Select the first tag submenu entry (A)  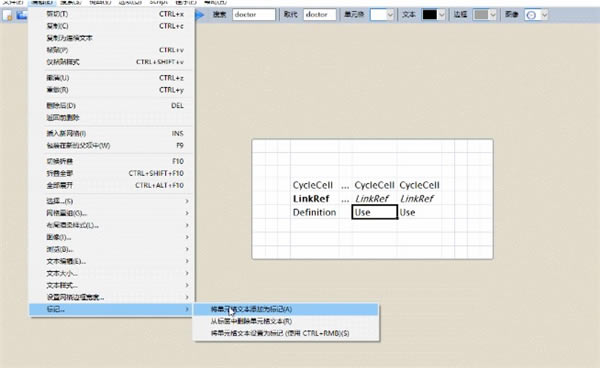tap(286, 309)
